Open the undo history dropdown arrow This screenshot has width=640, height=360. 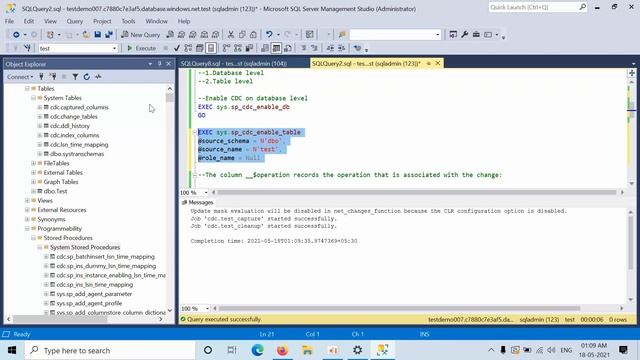(x=278, y=35)
